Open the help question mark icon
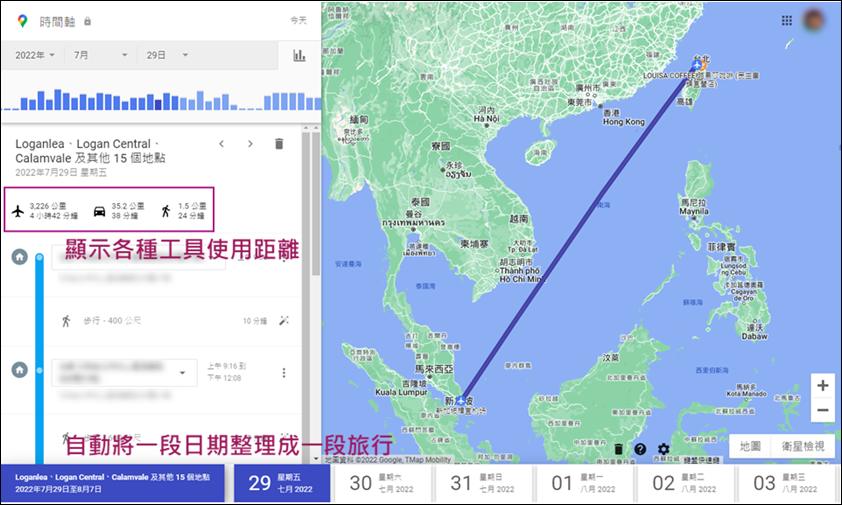Image resolution: width=842 pixels, height=505 pixels. (640, 449)
